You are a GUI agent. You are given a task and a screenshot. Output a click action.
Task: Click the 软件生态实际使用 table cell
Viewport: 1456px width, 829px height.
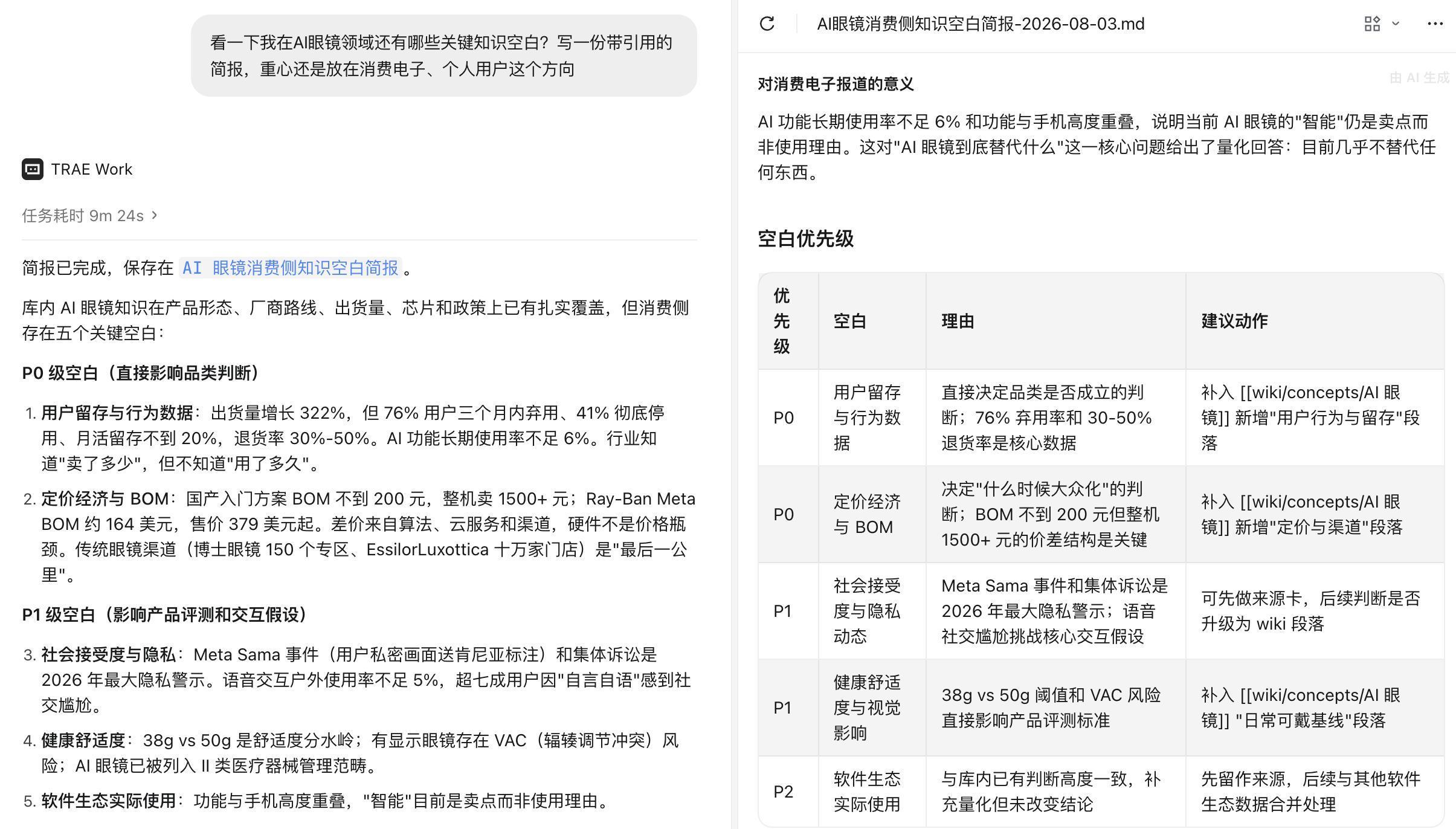pos(872,792)
